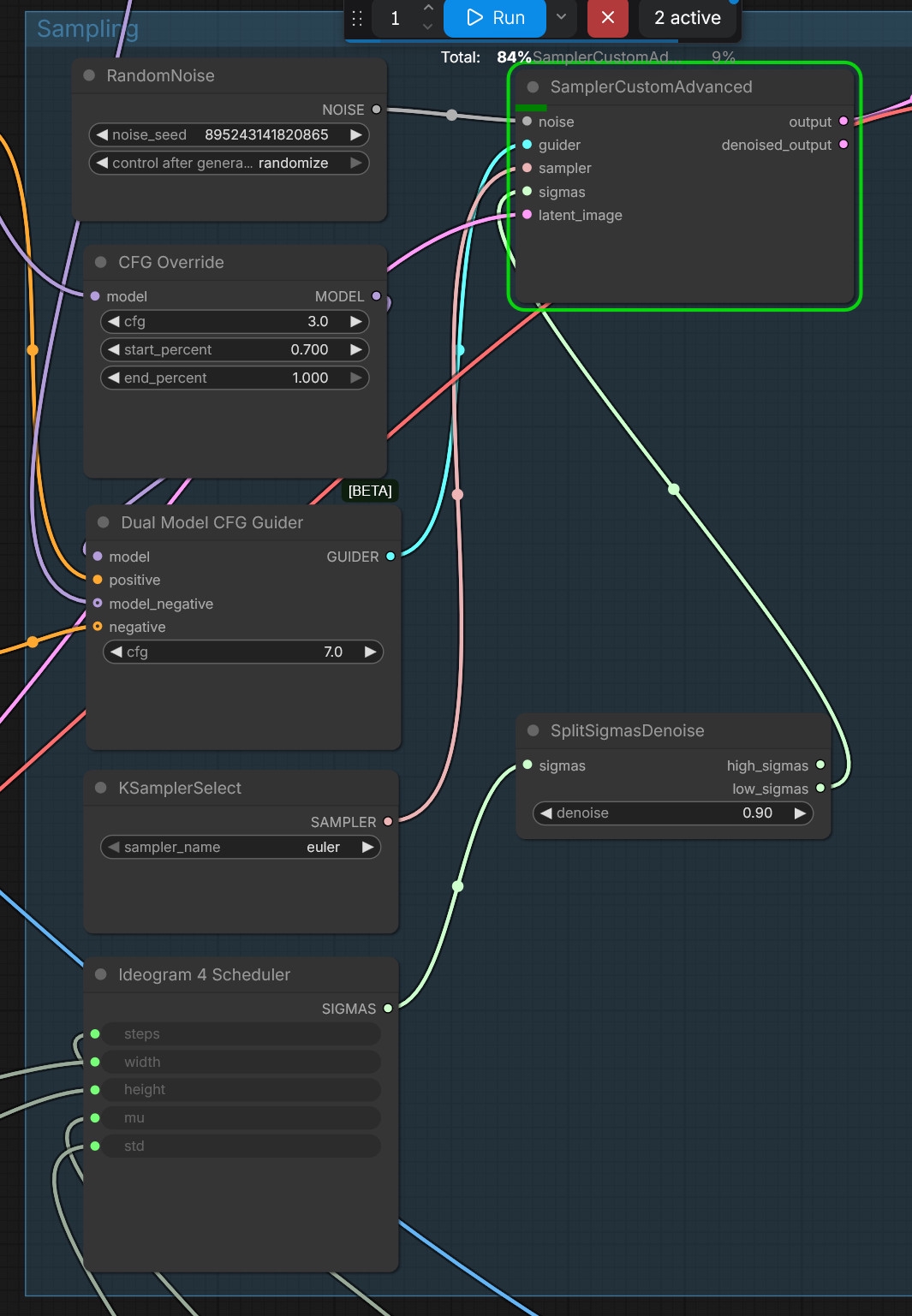The image size is (912, 1316).
Task: Cancel the current run with red X
Action: tap(608, 18)
